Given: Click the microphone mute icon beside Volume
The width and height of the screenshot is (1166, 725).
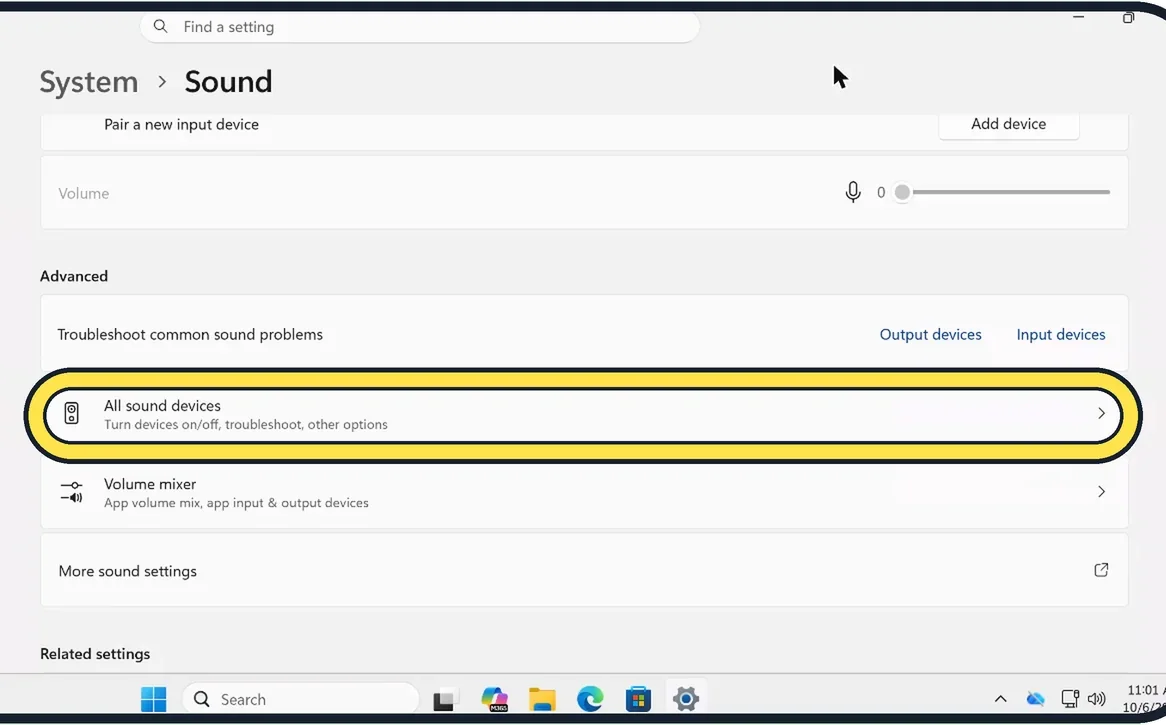Looking at the screenshot, I should tap(853, 192).
